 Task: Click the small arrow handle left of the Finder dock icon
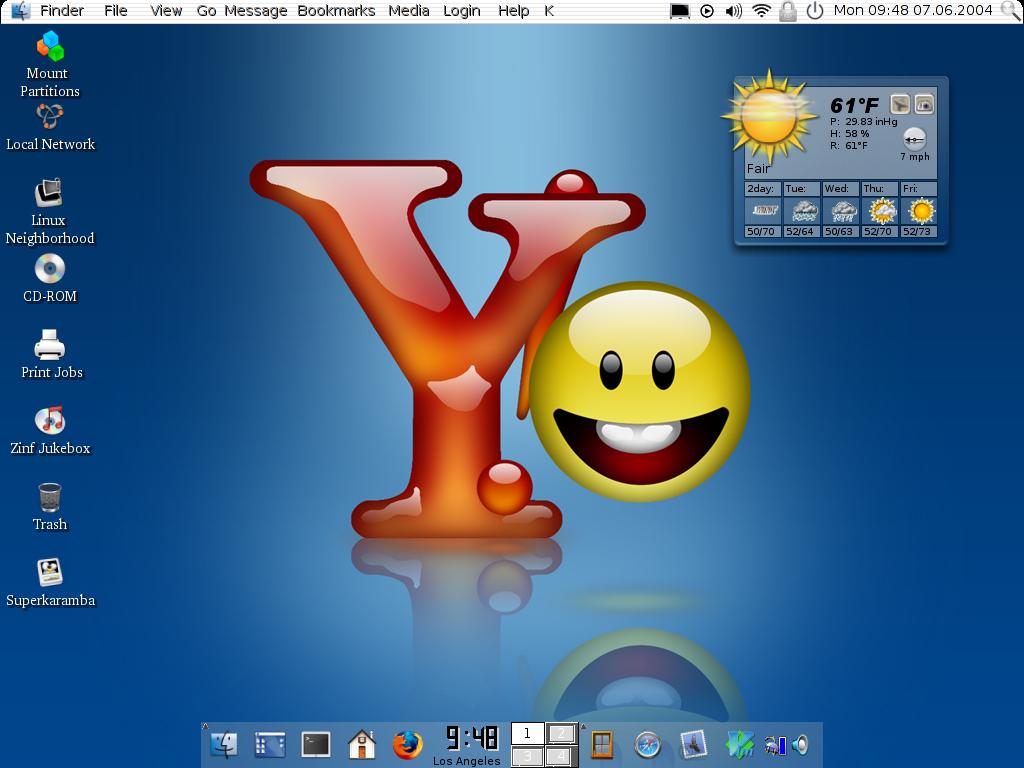point(205,726)
